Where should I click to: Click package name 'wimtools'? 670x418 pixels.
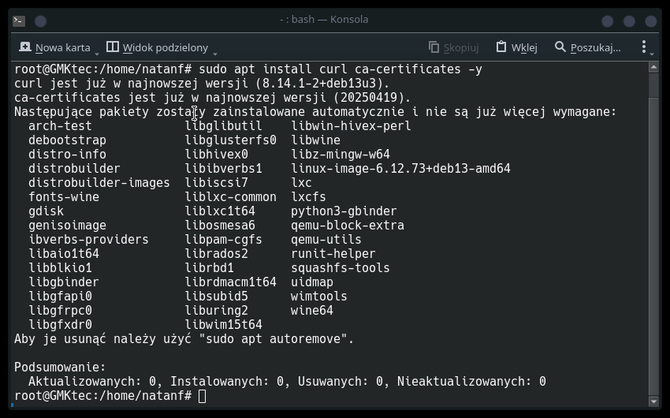[319, 296]
